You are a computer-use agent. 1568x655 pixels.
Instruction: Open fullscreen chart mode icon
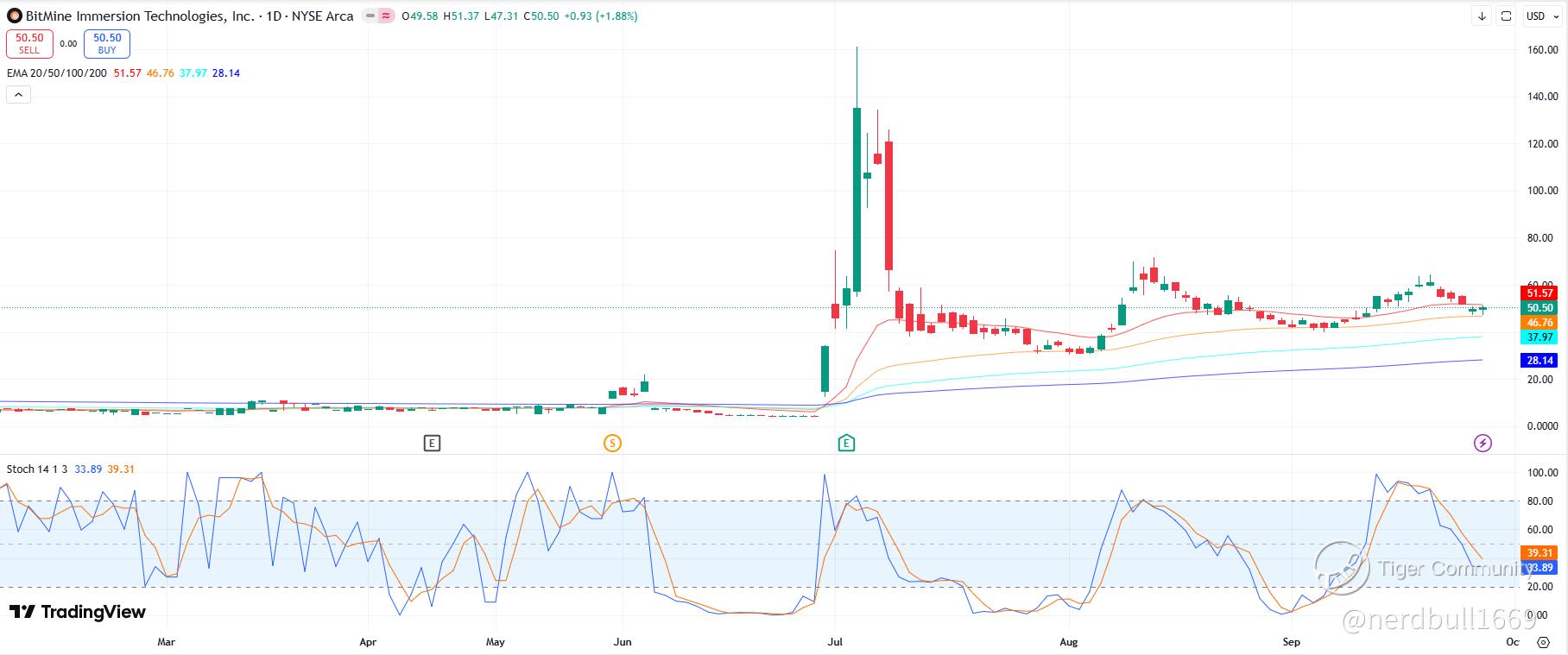pyautogui.click(x=1507, y=16)
